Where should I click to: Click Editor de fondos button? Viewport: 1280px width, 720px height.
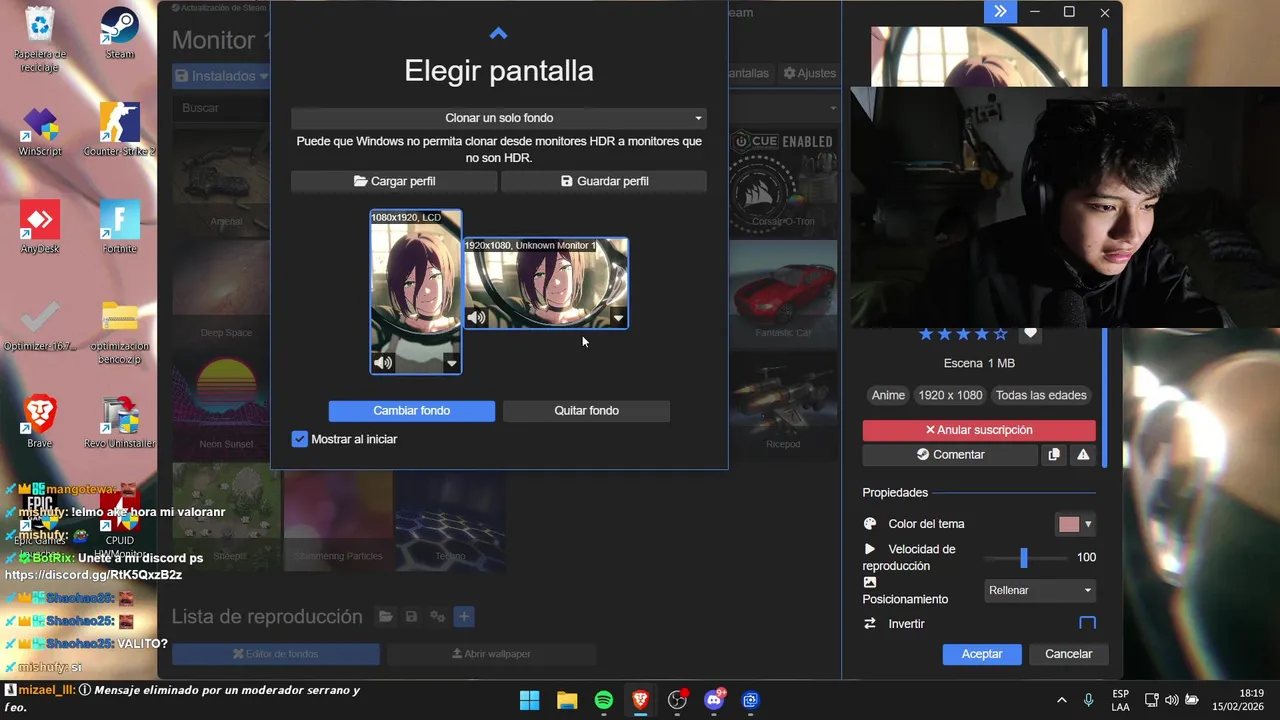(276, 654)
